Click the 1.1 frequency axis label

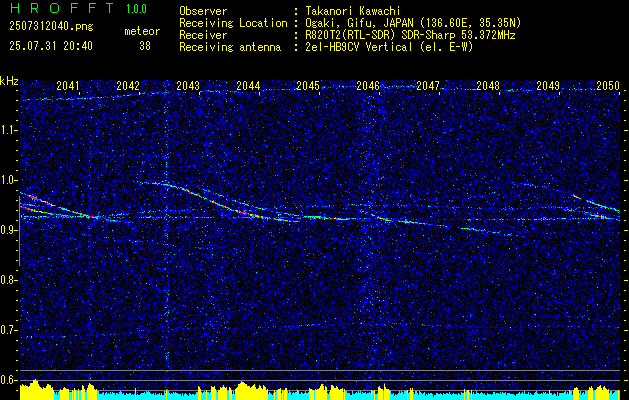(8, 130)
